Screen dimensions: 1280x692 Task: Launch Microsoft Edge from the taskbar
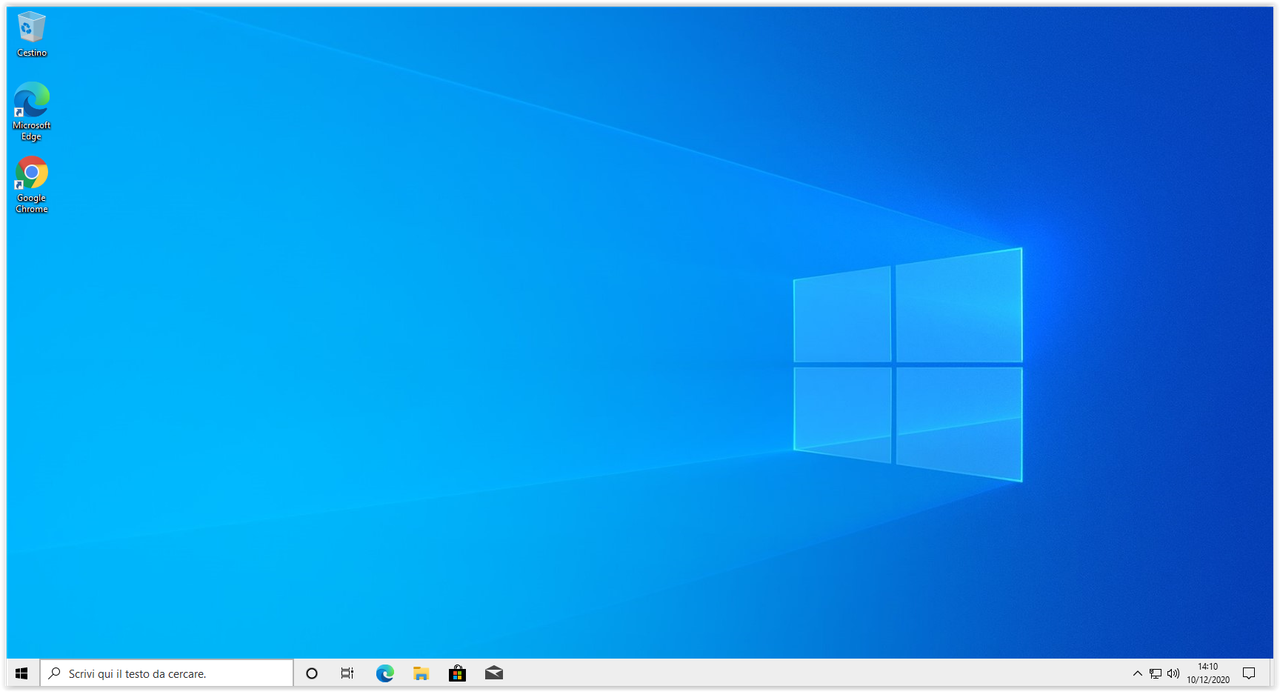[x=385, y=674]
